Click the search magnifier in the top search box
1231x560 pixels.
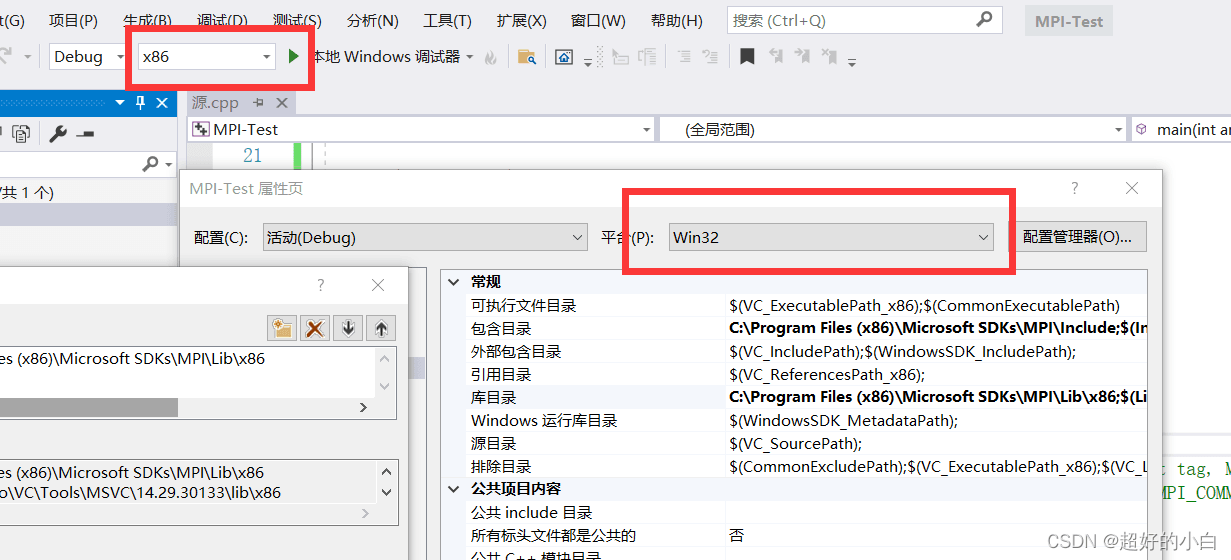[985, 19]
